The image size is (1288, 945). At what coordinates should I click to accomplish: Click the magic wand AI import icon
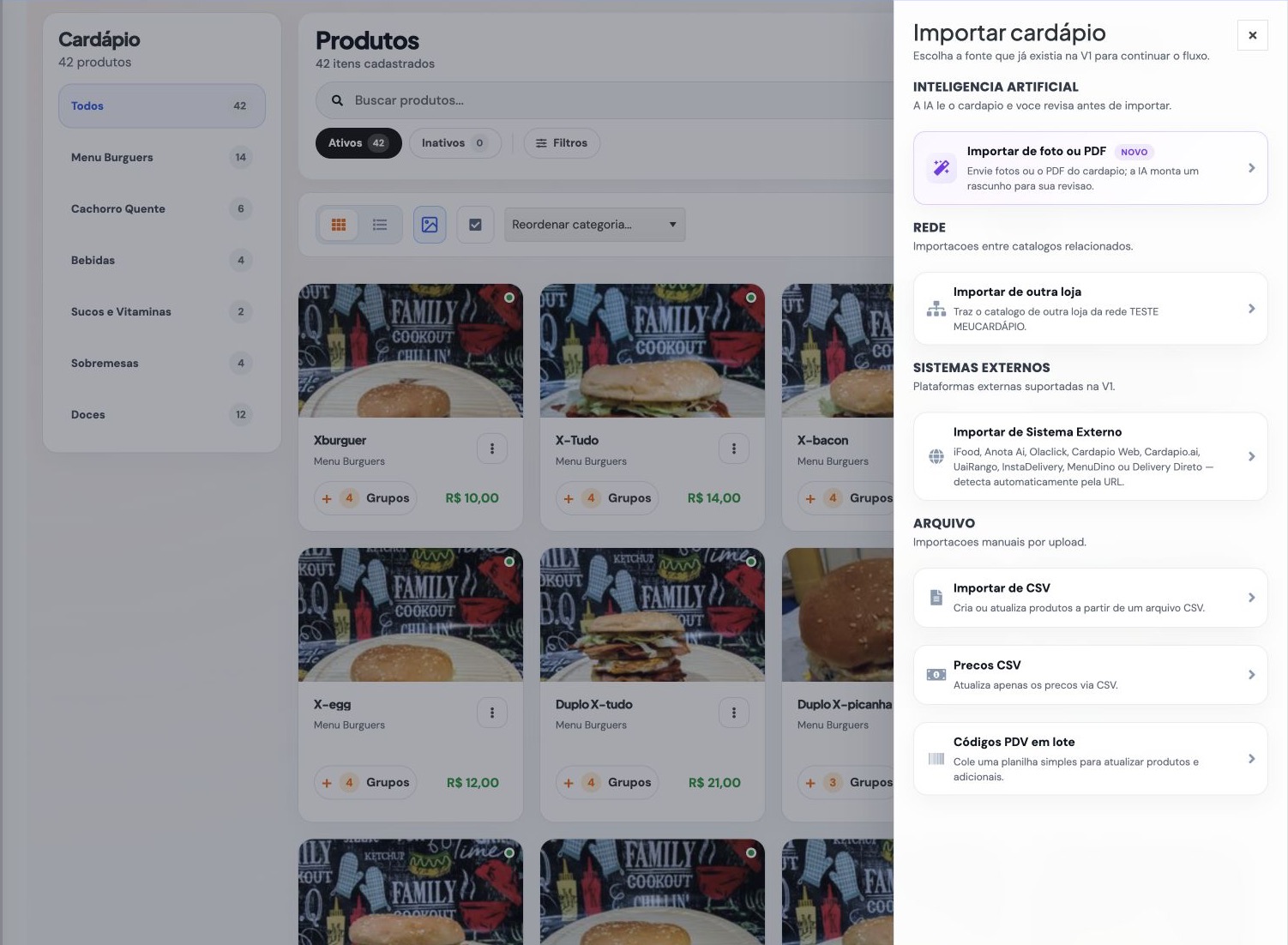coord(942,168)
